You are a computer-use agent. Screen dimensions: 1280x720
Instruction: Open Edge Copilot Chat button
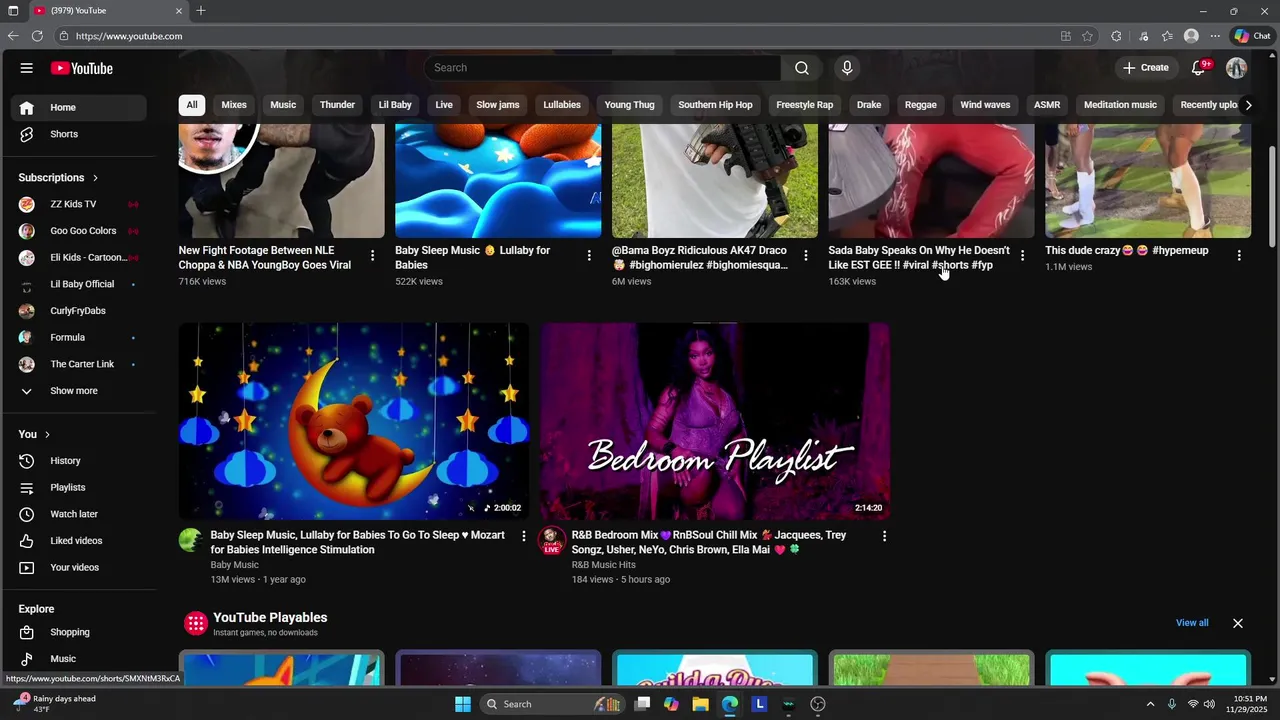[x=1252, y=36]
